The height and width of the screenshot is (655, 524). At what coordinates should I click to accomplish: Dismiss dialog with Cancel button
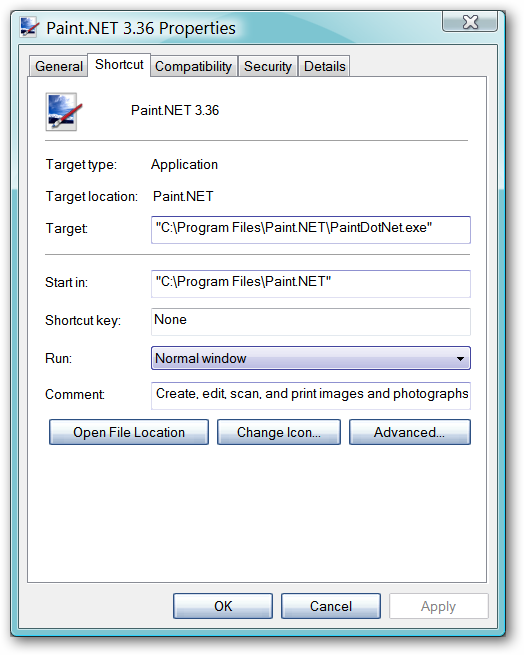coord(331,606)
